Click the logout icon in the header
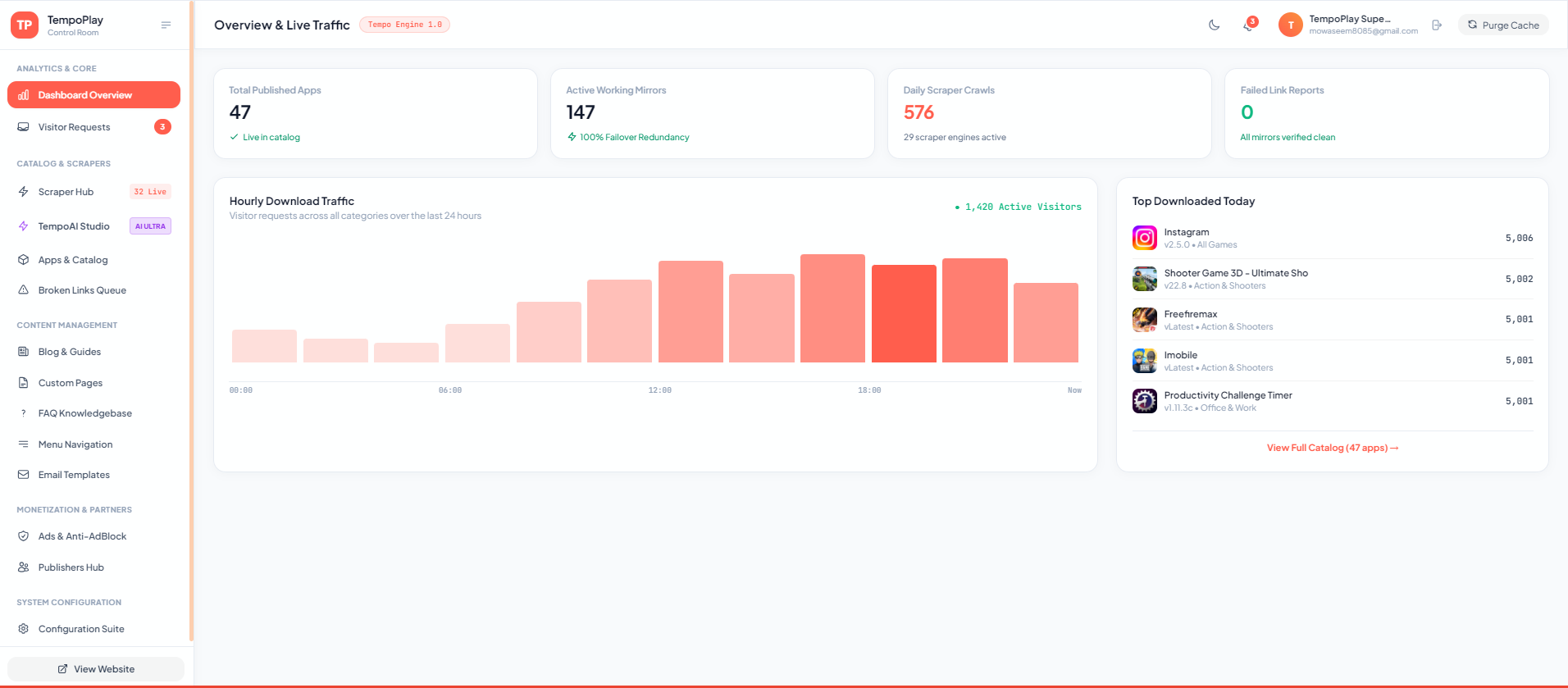The image size is (1568, 688). pyautogui.click(x=1437, y=25)
